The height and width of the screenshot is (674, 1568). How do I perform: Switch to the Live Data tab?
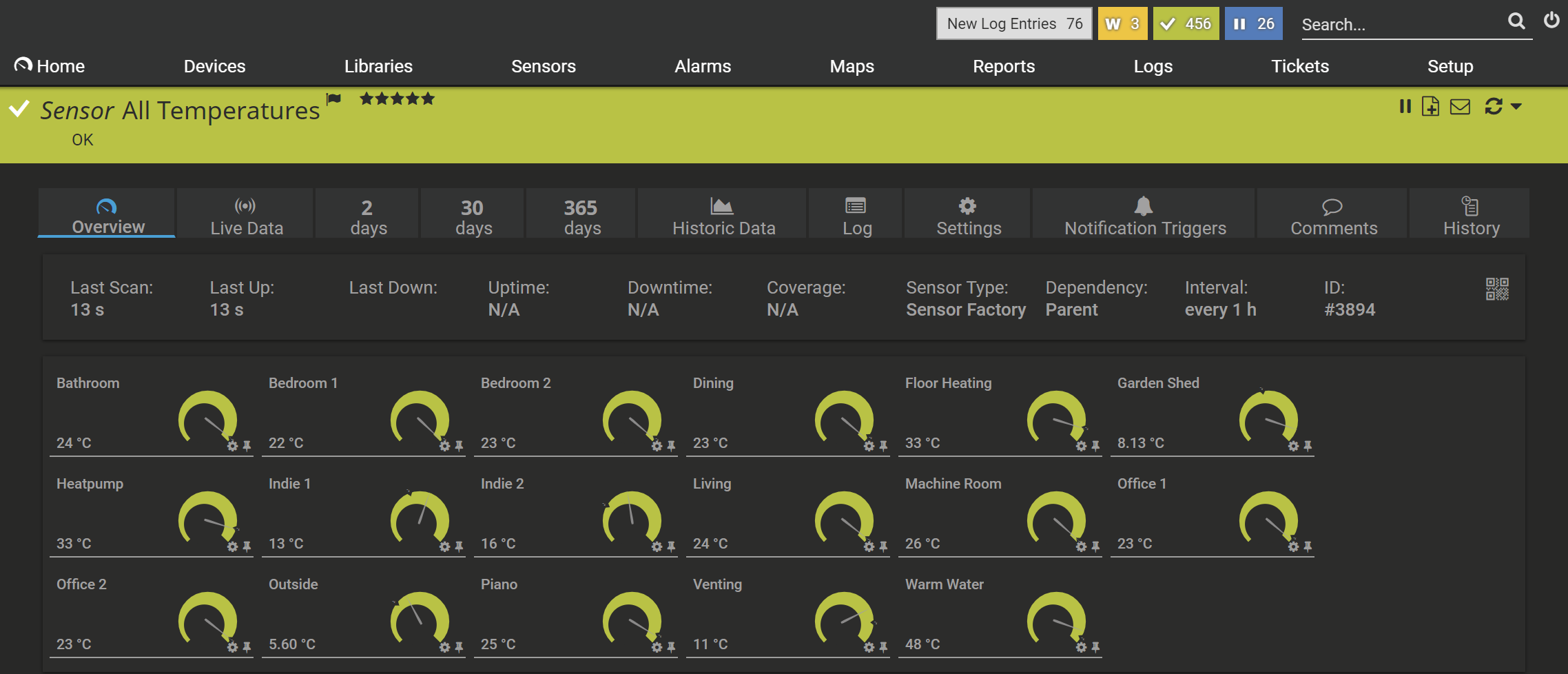[x=246, y=216]
